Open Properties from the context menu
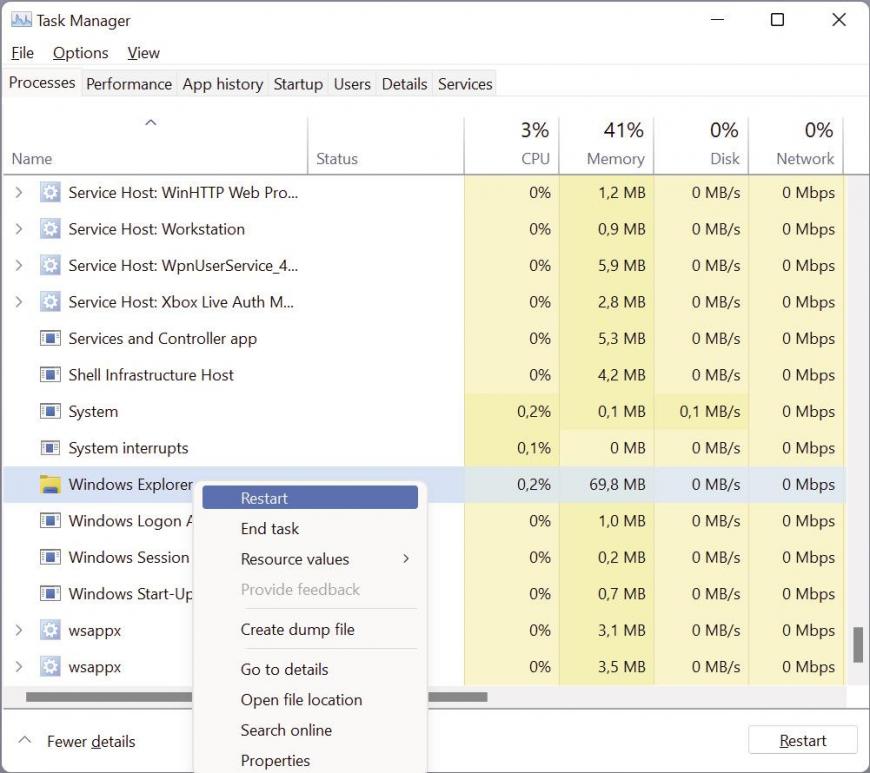Image resolution: width=870 pixels, height=773 pixels. (x=310, y=760)
